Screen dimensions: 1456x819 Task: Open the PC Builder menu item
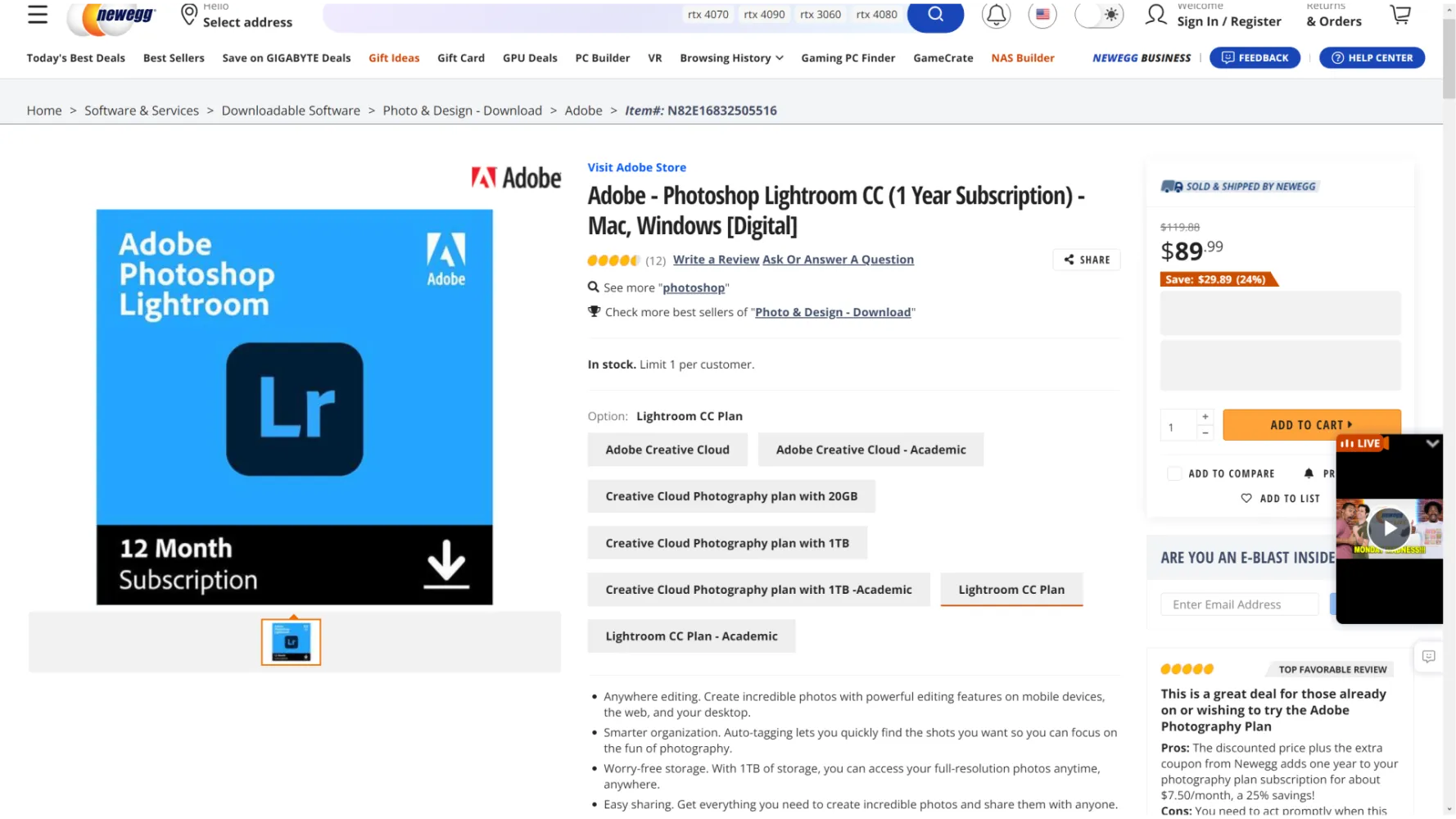(x=603, y=58)
